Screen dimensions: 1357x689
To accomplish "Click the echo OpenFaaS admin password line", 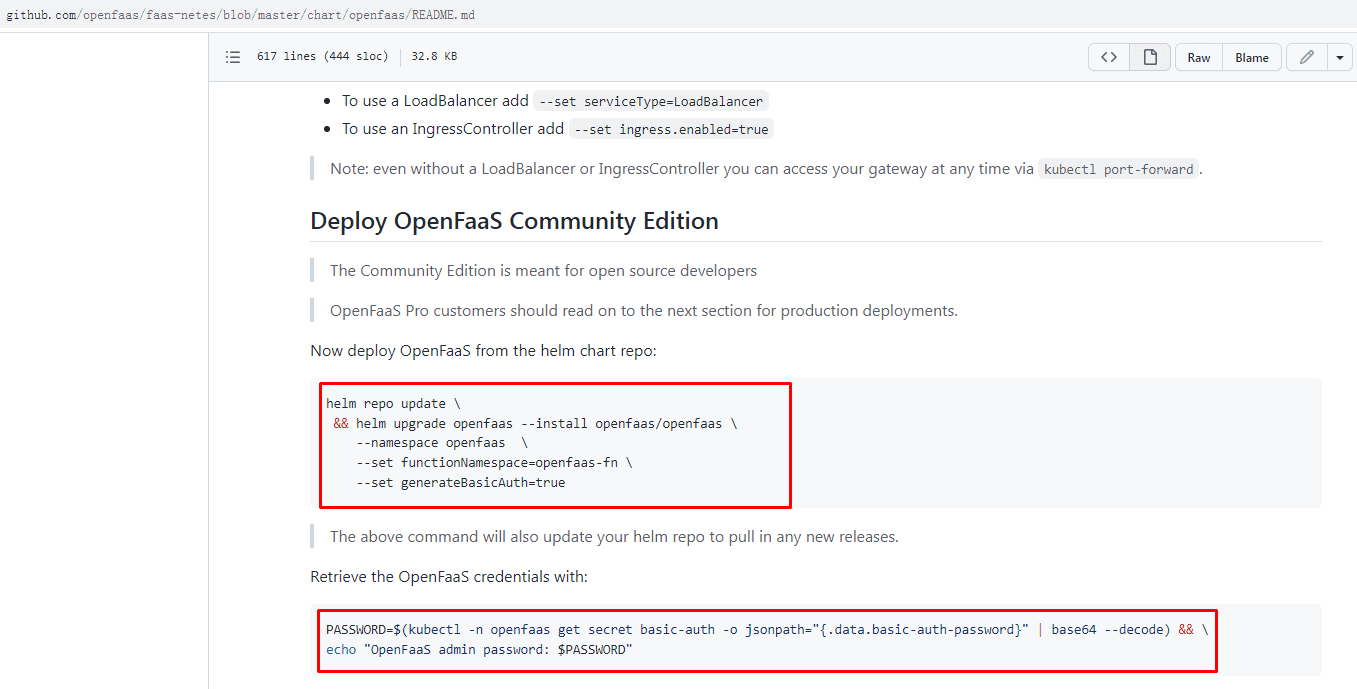I will point(479,650).
